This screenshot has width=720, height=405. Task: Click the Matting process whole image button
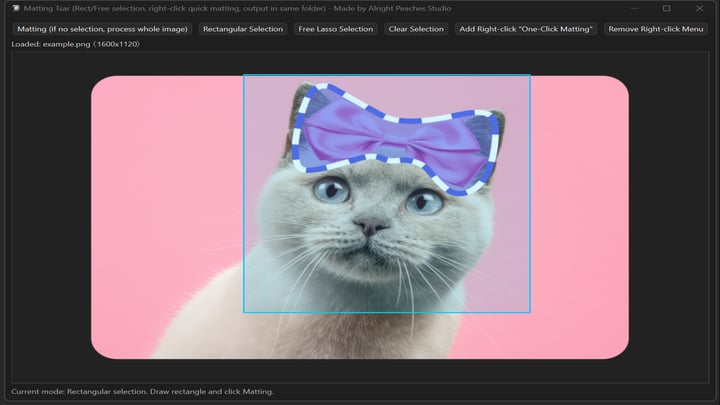[x=102, y=29]
